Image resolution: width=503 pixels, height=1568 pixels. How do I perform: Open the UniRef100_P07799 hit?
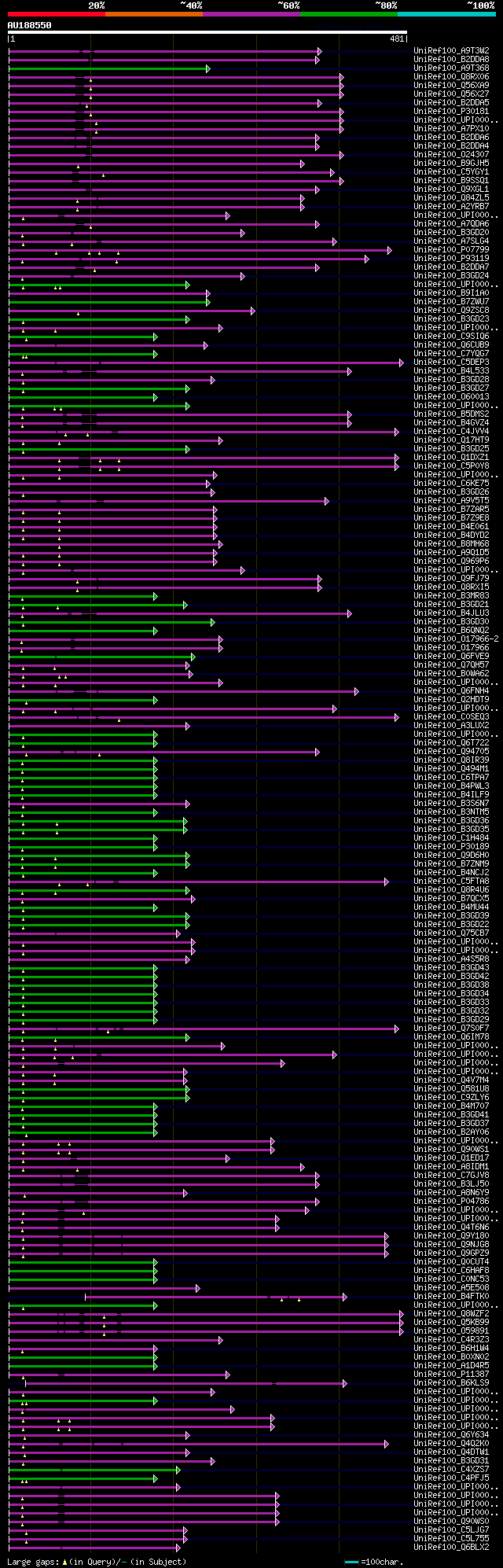(451, 249)
